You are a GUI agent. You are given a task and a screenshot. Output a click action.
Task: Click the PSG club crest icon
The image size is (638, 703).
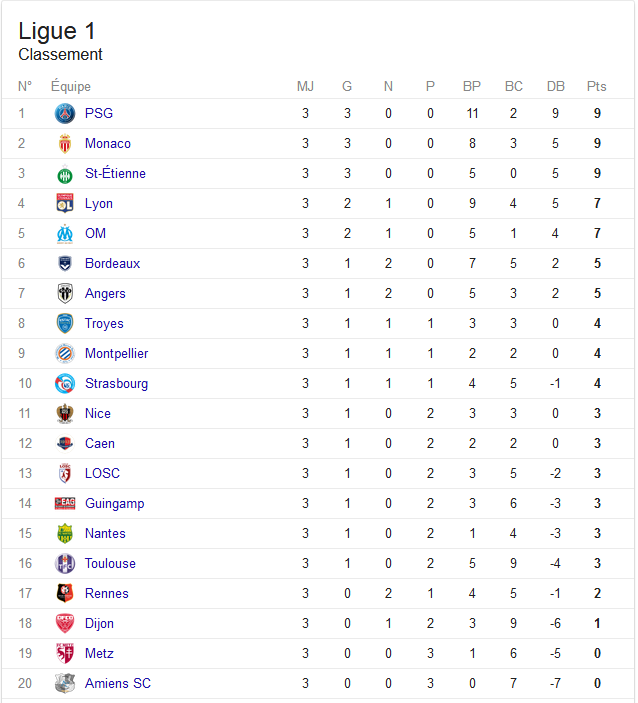click(65, 113)
